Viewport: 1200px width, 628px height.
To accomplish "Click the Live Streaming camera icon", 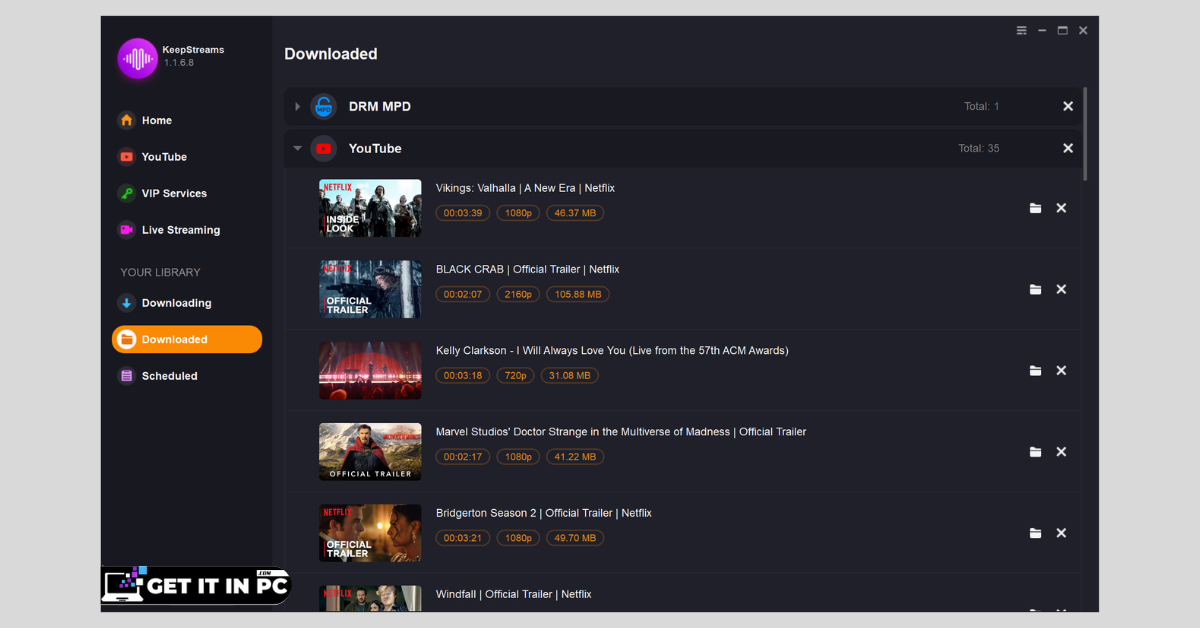I will point(126,230).
